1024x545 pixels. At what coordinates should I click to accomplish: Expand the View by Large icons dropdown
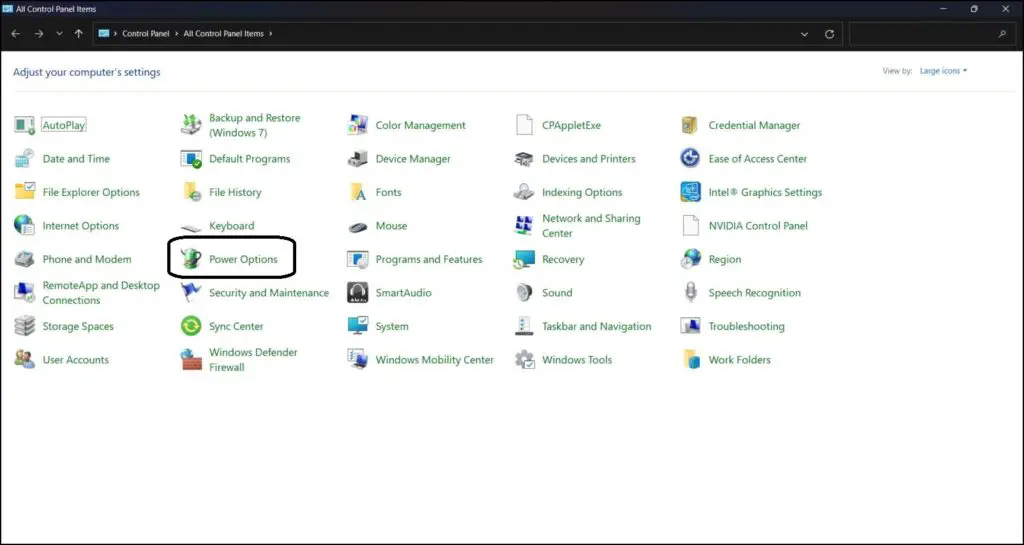[943, 71]
